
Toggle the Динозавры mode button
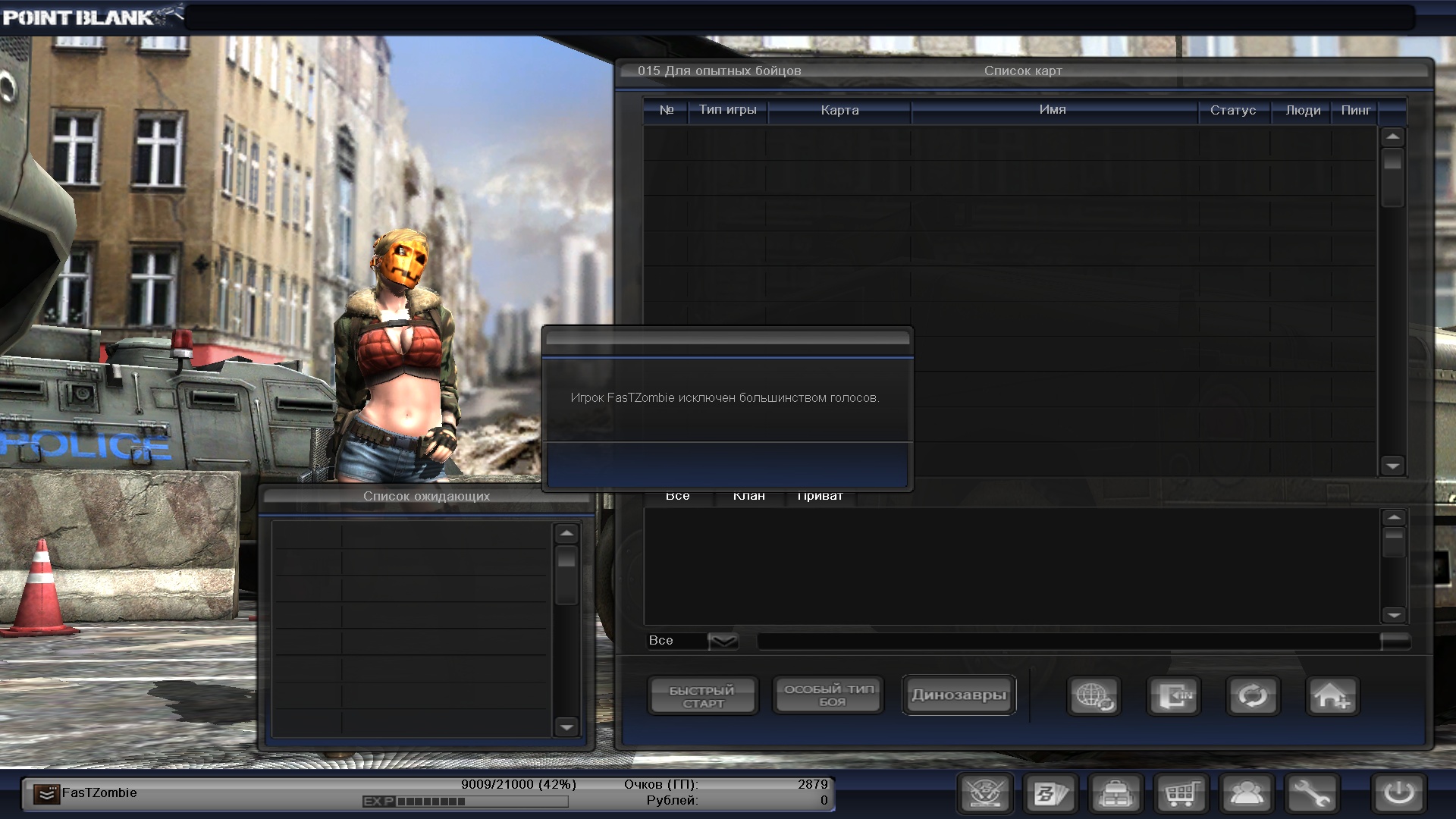pyautogui.click(x=959, y=695)
